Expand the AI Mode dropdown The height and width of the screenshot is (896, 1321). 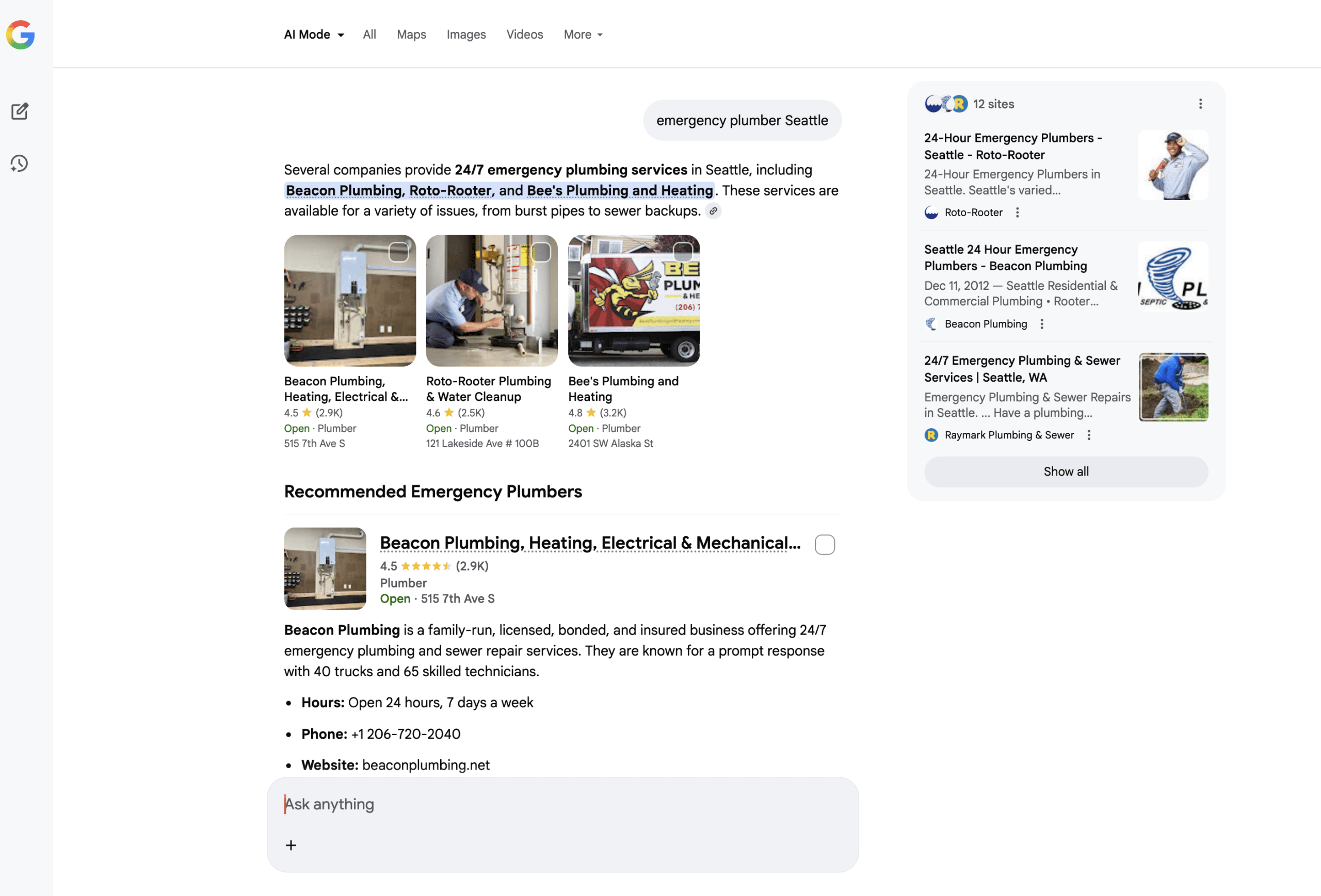(x=314, y=35)
